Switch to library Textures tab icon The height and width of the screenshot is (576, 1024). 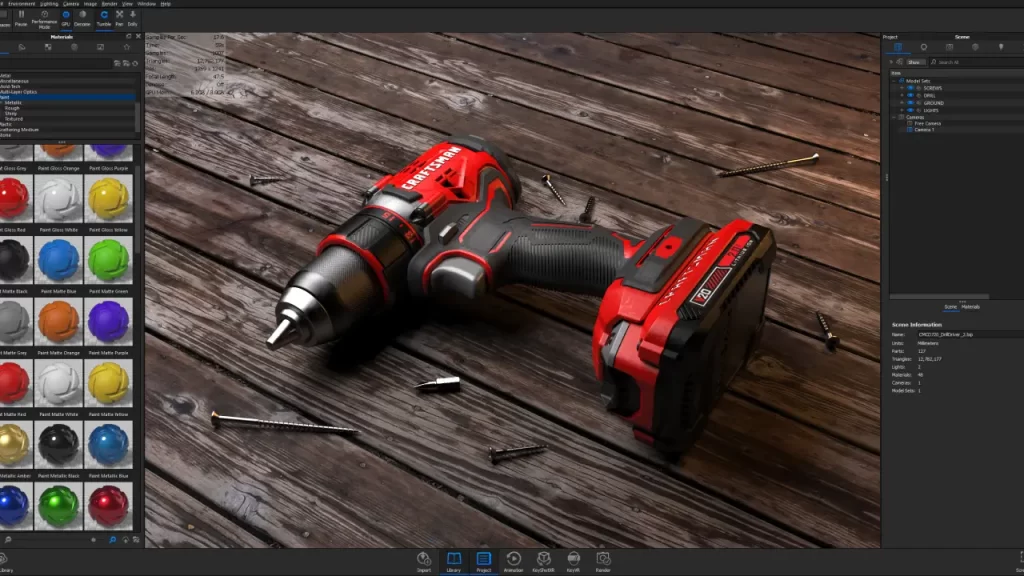click(x=48, y=47)
